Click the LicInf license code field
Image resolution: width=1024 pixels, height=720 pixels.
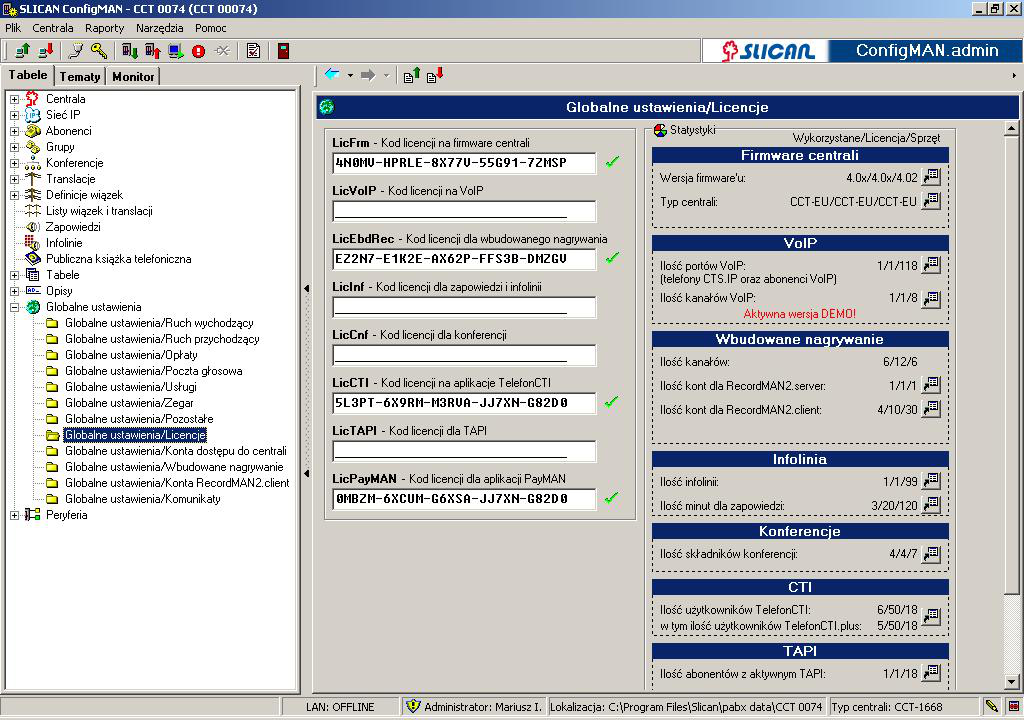click(x=464, y=307)
